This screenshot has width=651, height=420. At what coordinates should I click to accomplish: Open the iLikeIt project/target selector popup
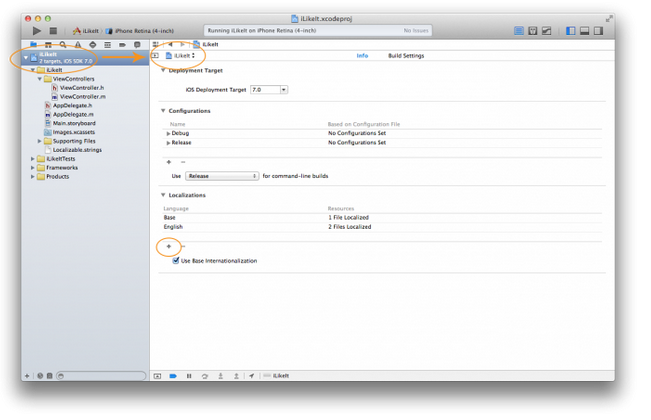pos(180,56)
